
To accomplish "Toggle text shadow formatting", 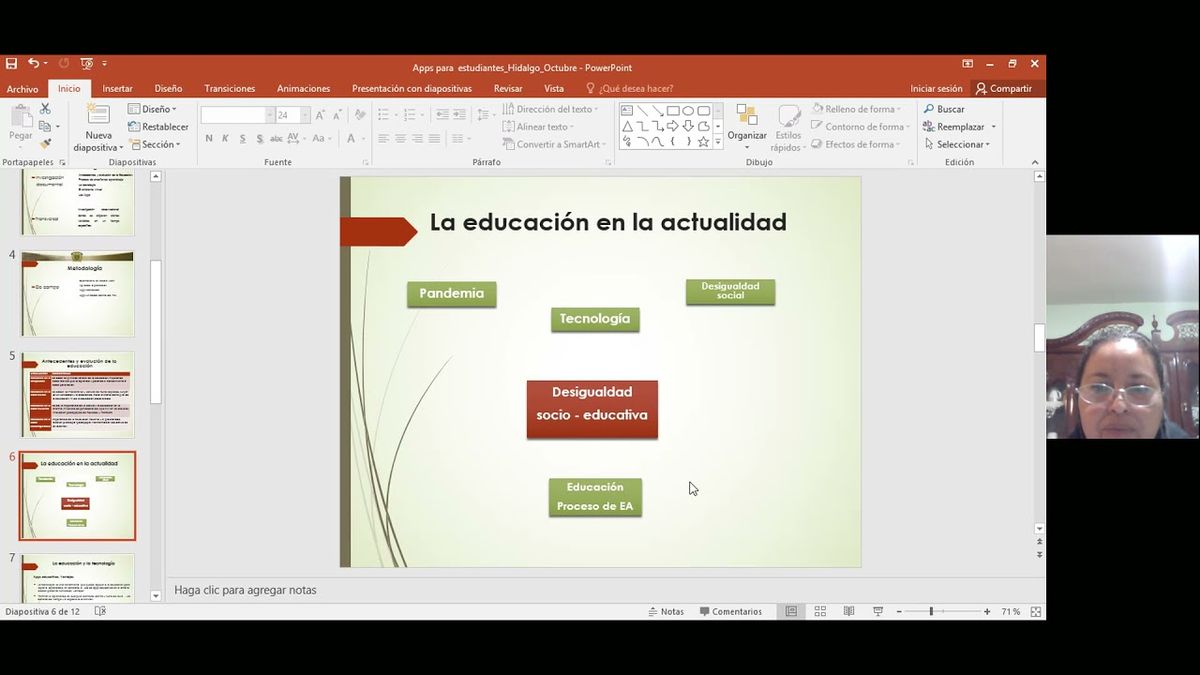I will click(260, 139).
